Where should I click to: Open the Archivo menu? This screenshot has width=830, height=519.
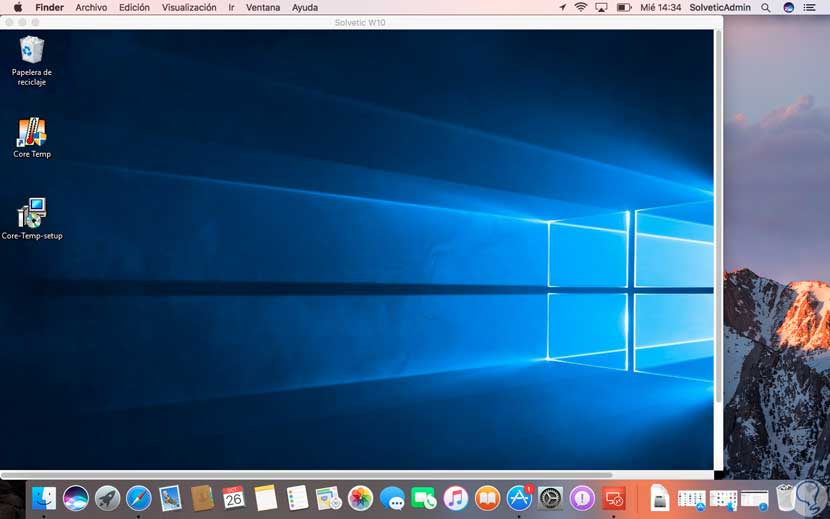(91, 7)
